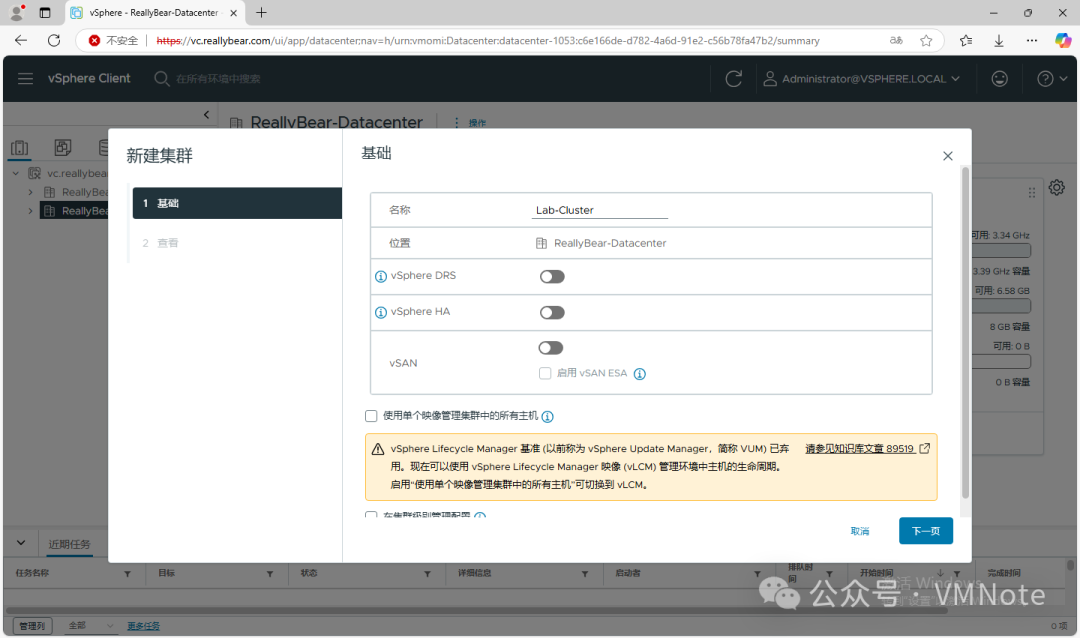Open the settings gear in summary panel
The width and height of the screenshot is (1080, 638).
click(1057, 187)
